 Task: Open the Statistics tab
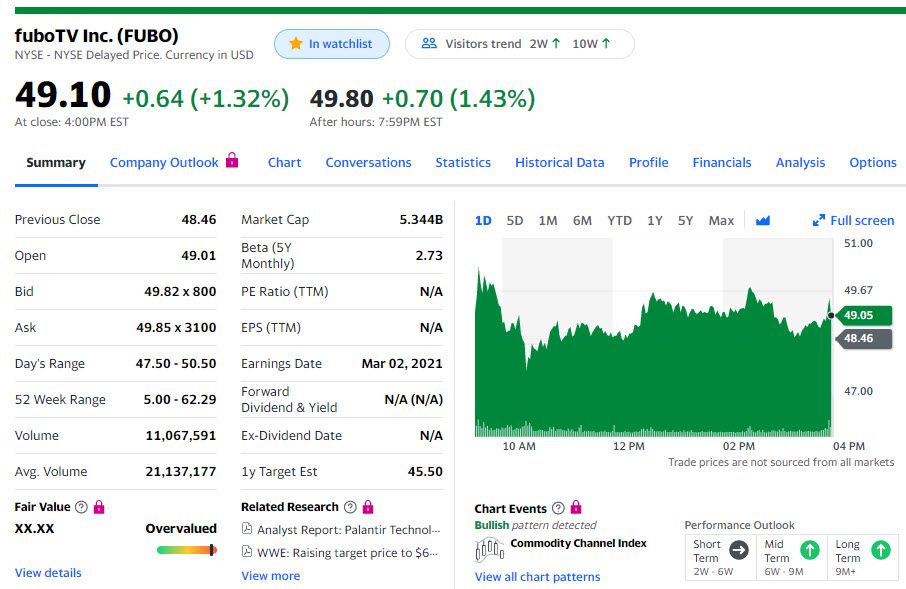click(x=463, y=162)
